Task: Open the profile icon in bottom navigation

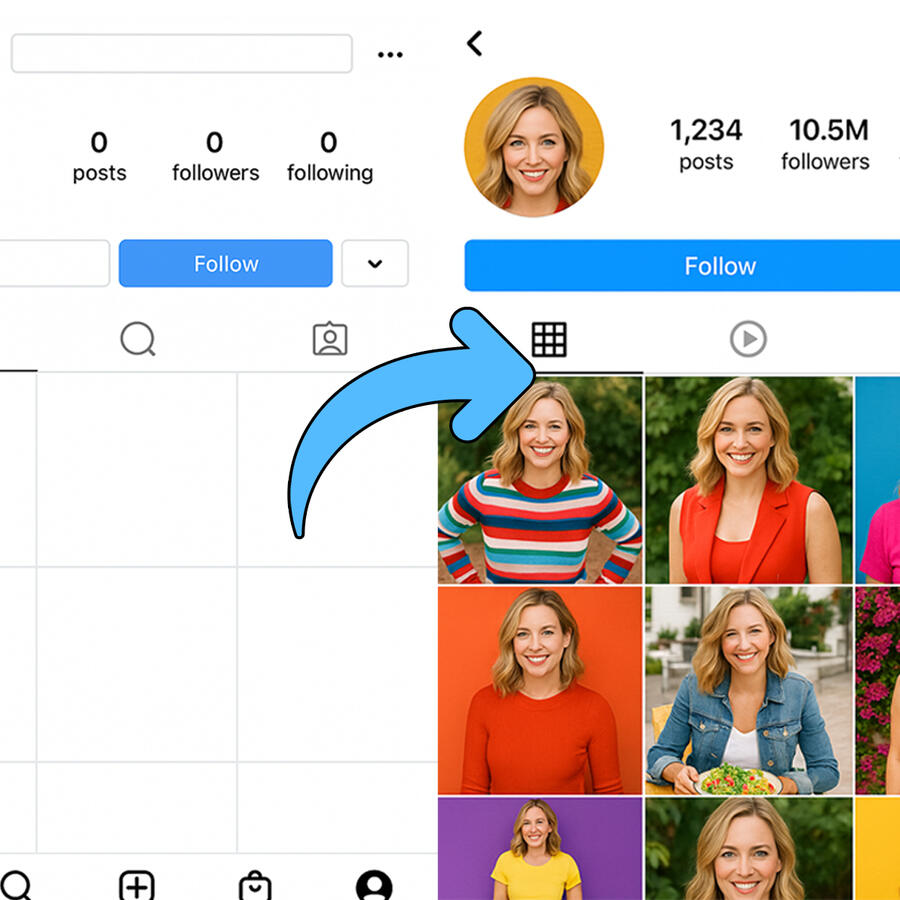Action: (374, 886)
